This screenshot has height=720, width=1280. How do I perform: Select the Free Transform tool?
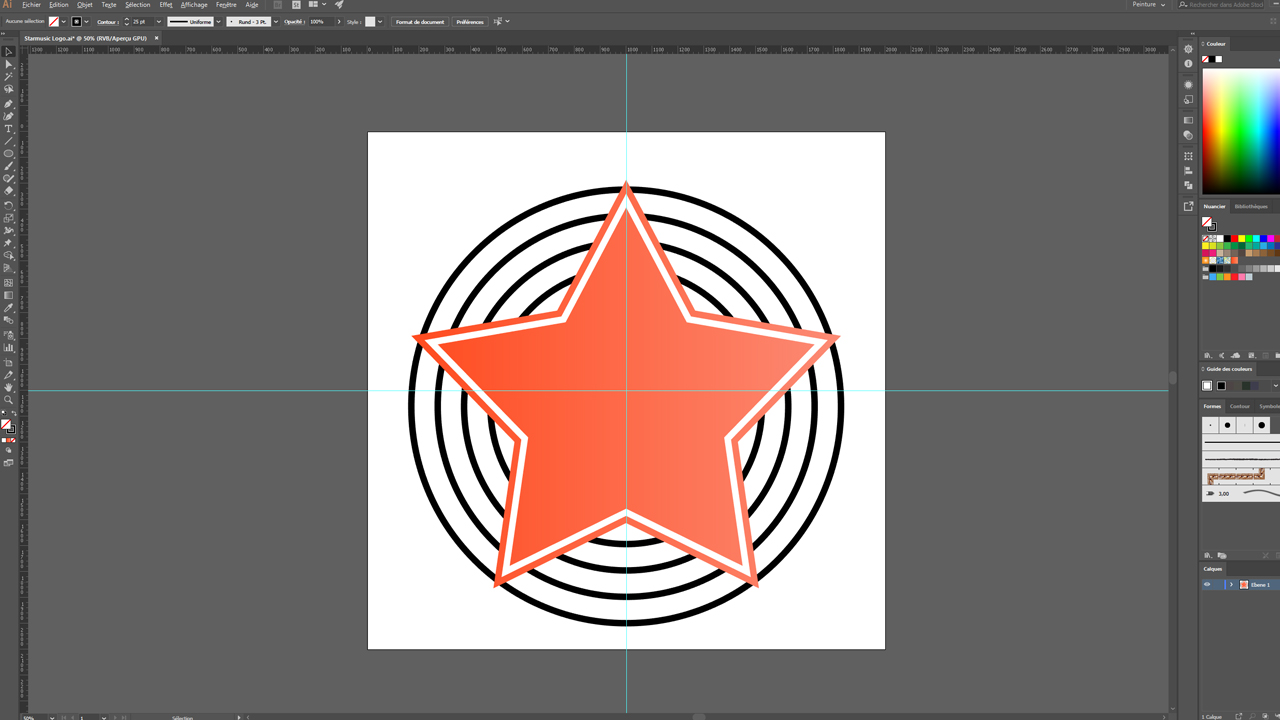tap(9, 243)
